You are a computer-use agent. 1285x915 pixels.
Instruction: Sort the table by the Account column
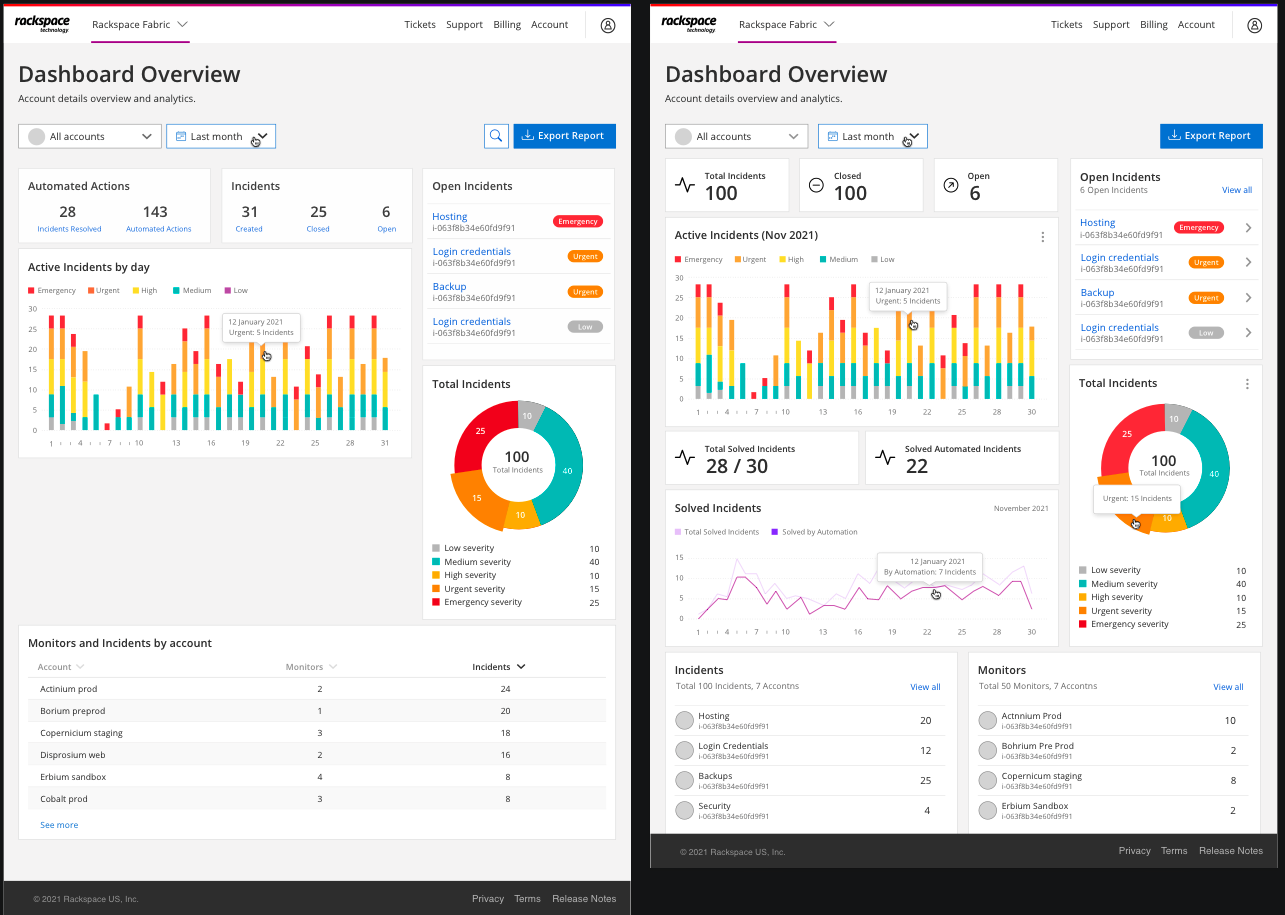61,667
